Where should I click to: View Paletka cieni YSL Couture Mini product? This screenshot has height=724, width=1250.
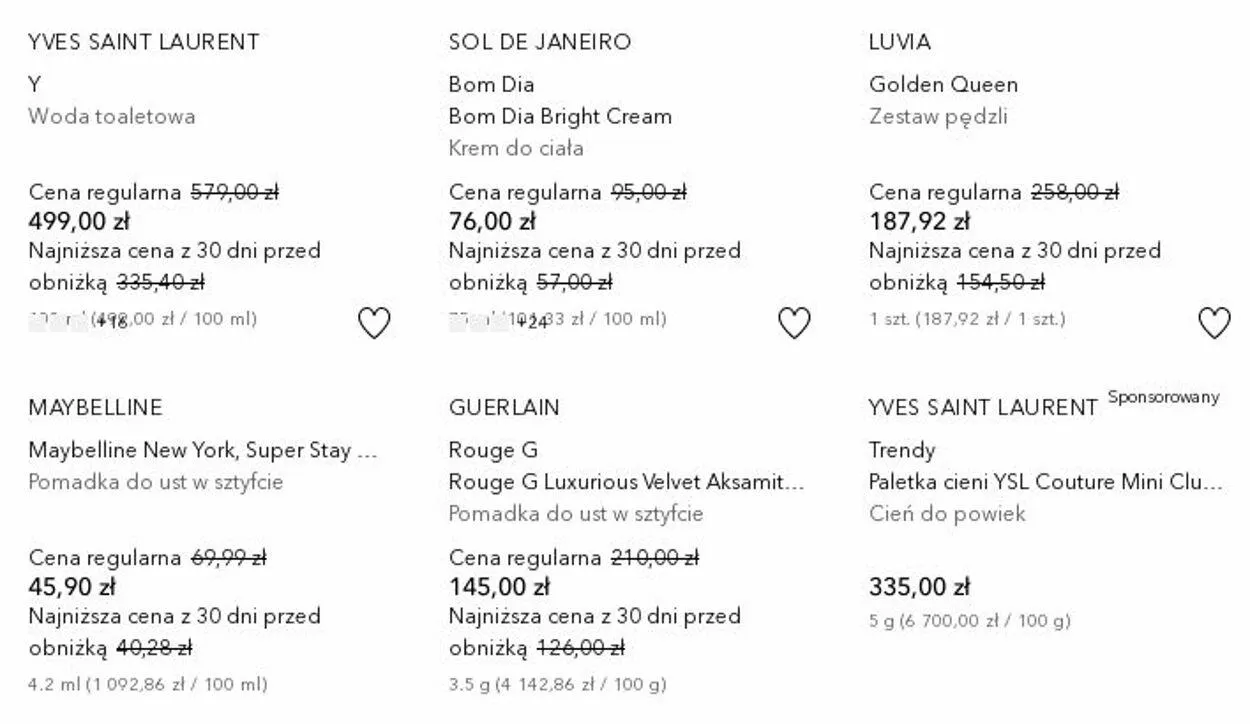(1045, 482)
